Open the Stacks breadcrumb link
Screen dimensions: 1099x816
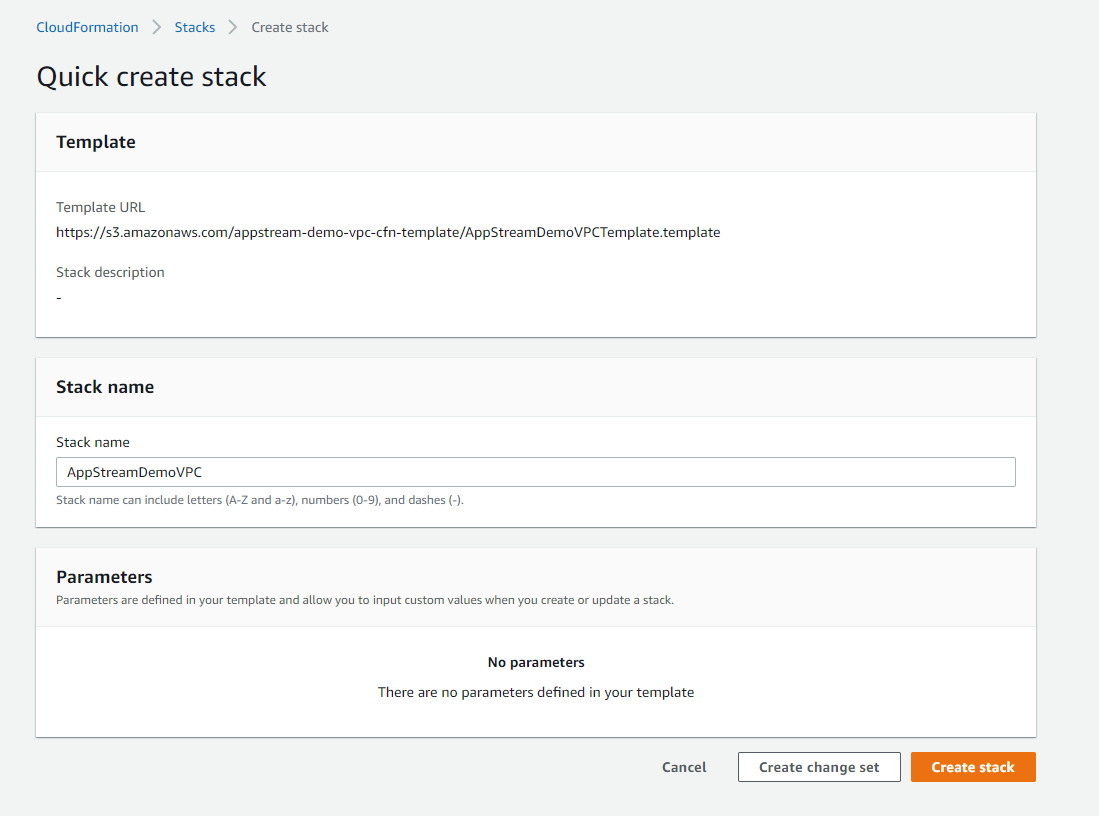point(195,27)
